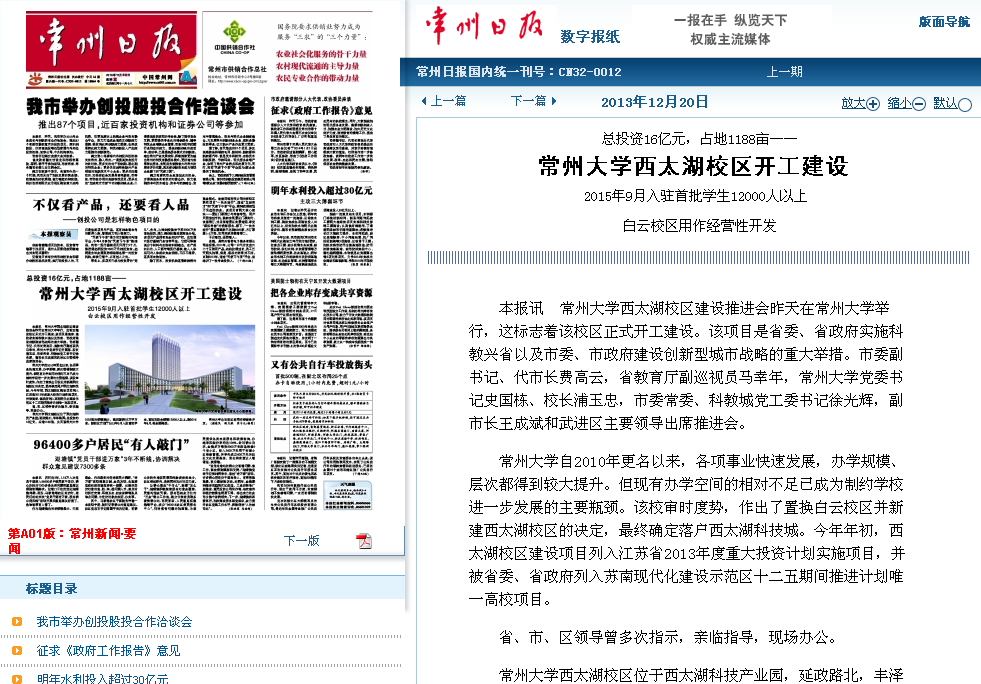This screenshot has width=981, height=684.
Task: Open 明年水利投入超过30亿元 in title list
Action: (103, 678)
